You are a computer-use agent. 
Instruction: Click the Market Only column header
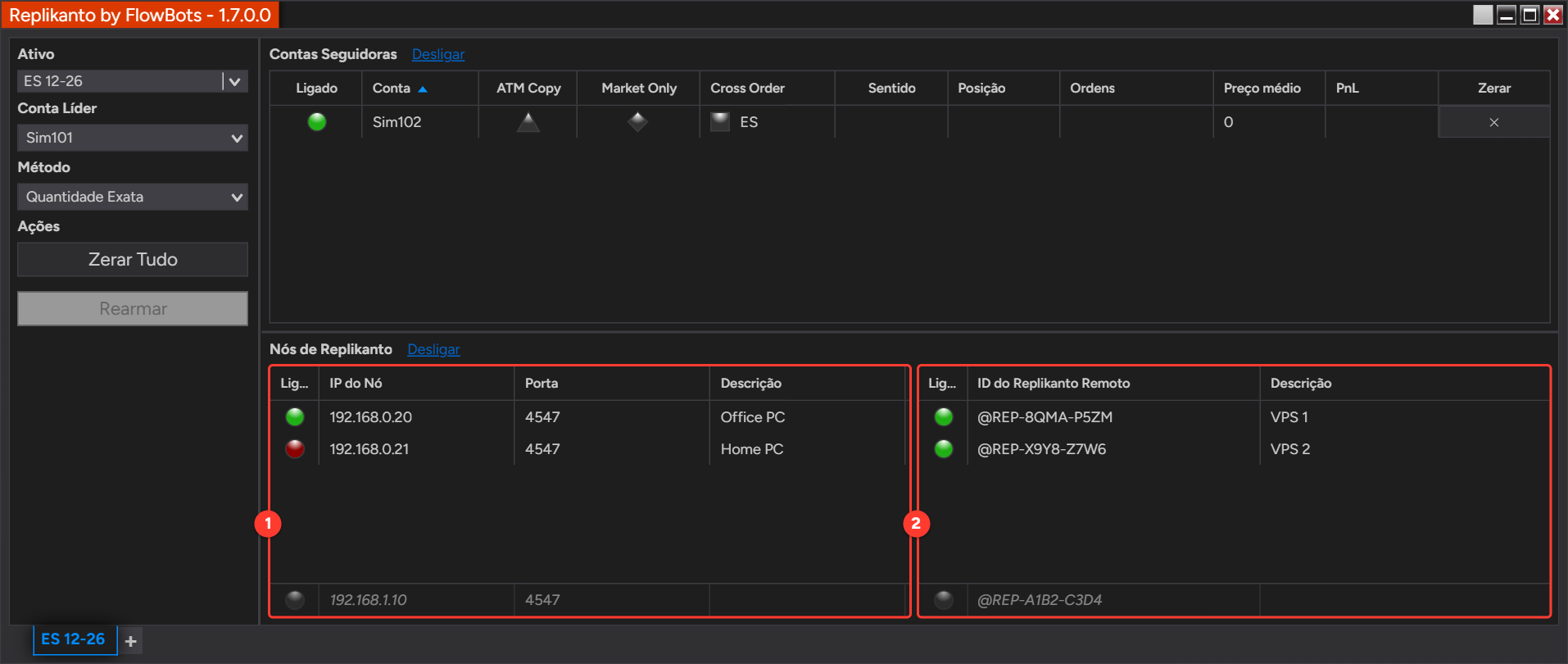coord(639,88)
